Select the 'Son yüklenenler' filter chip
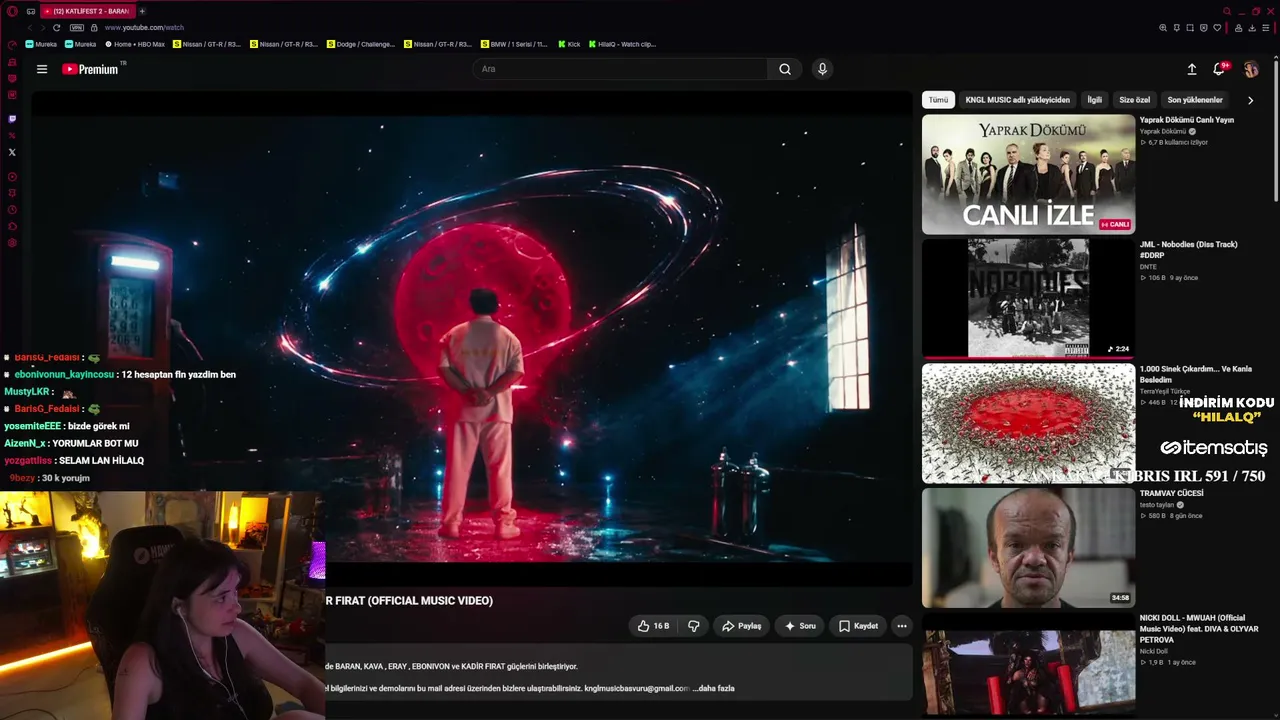This screenshot has height=720, width=1280. (x=1195, y=100)
